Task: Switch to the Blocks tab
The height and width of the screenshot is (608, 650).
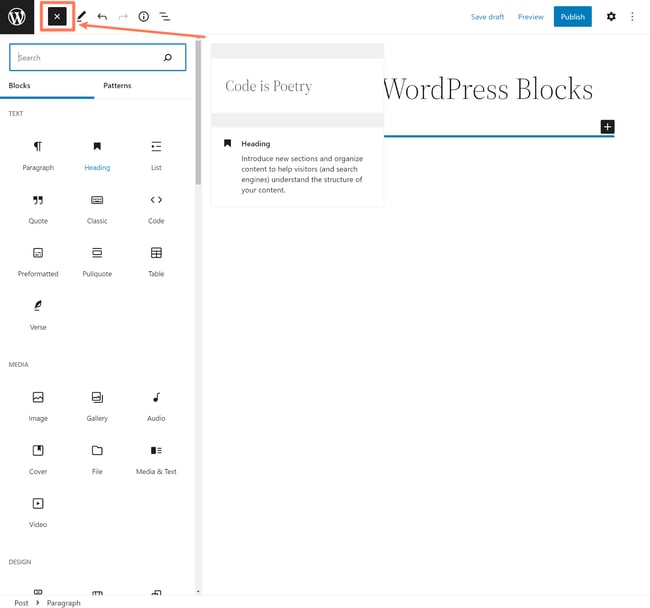Action: [20, 86]
